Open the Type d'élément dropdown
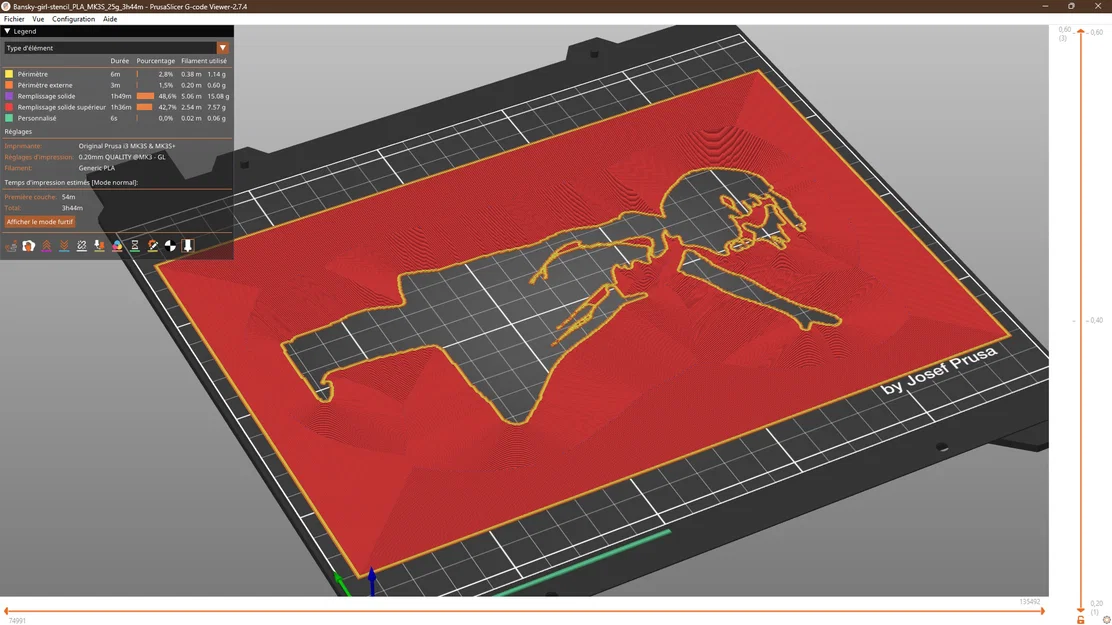Screen dimensions: 1112x625 point(116,48)
